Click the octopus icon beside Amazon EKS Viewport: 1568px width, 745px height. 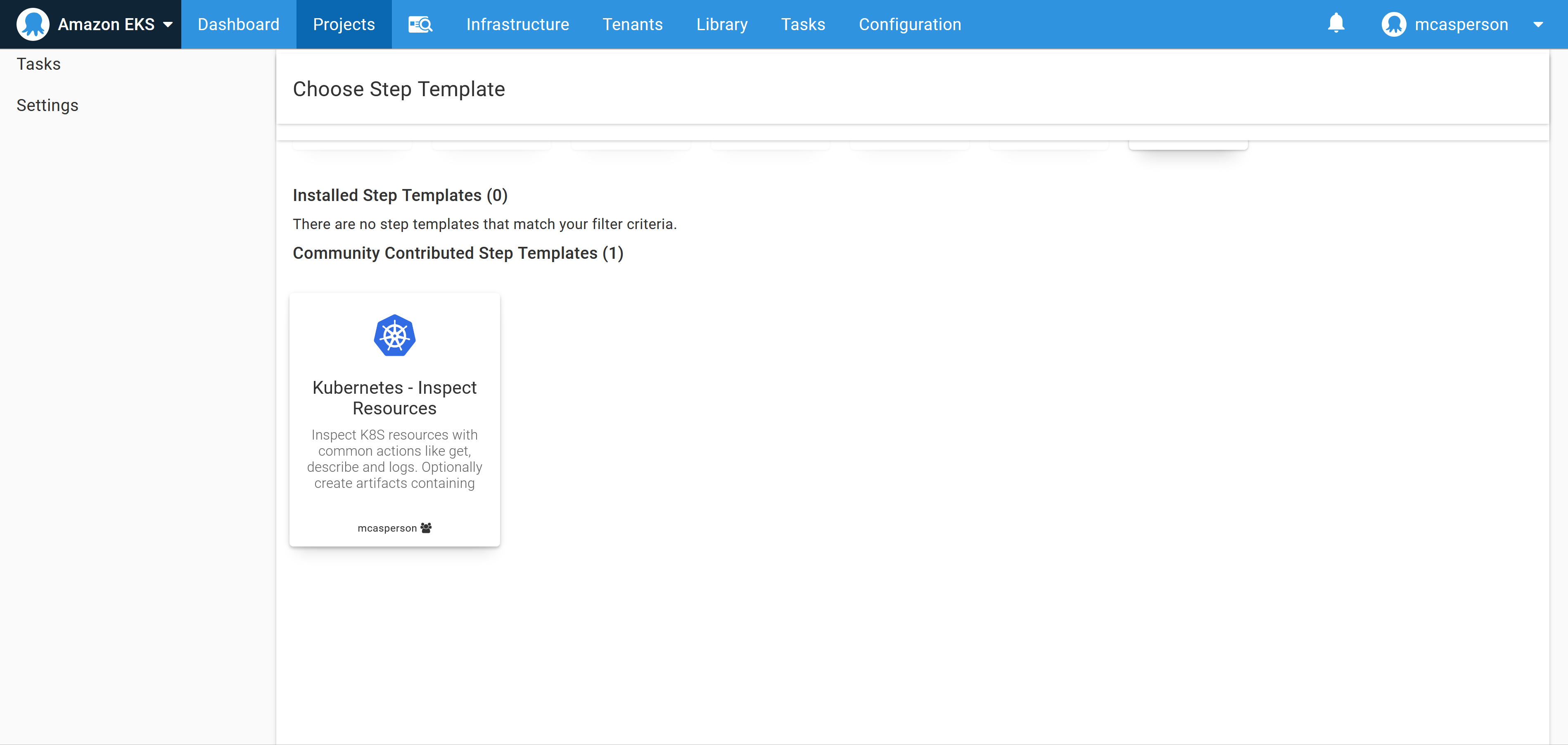point(33,24)
